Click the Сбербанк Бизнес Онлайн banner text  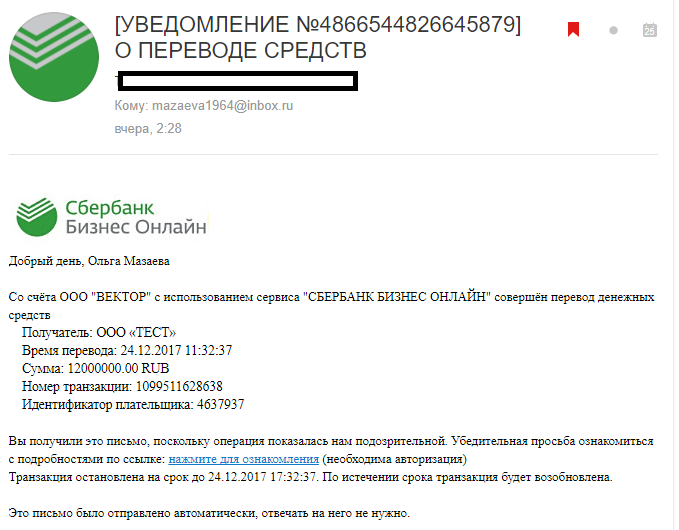[x=136, y=217]
